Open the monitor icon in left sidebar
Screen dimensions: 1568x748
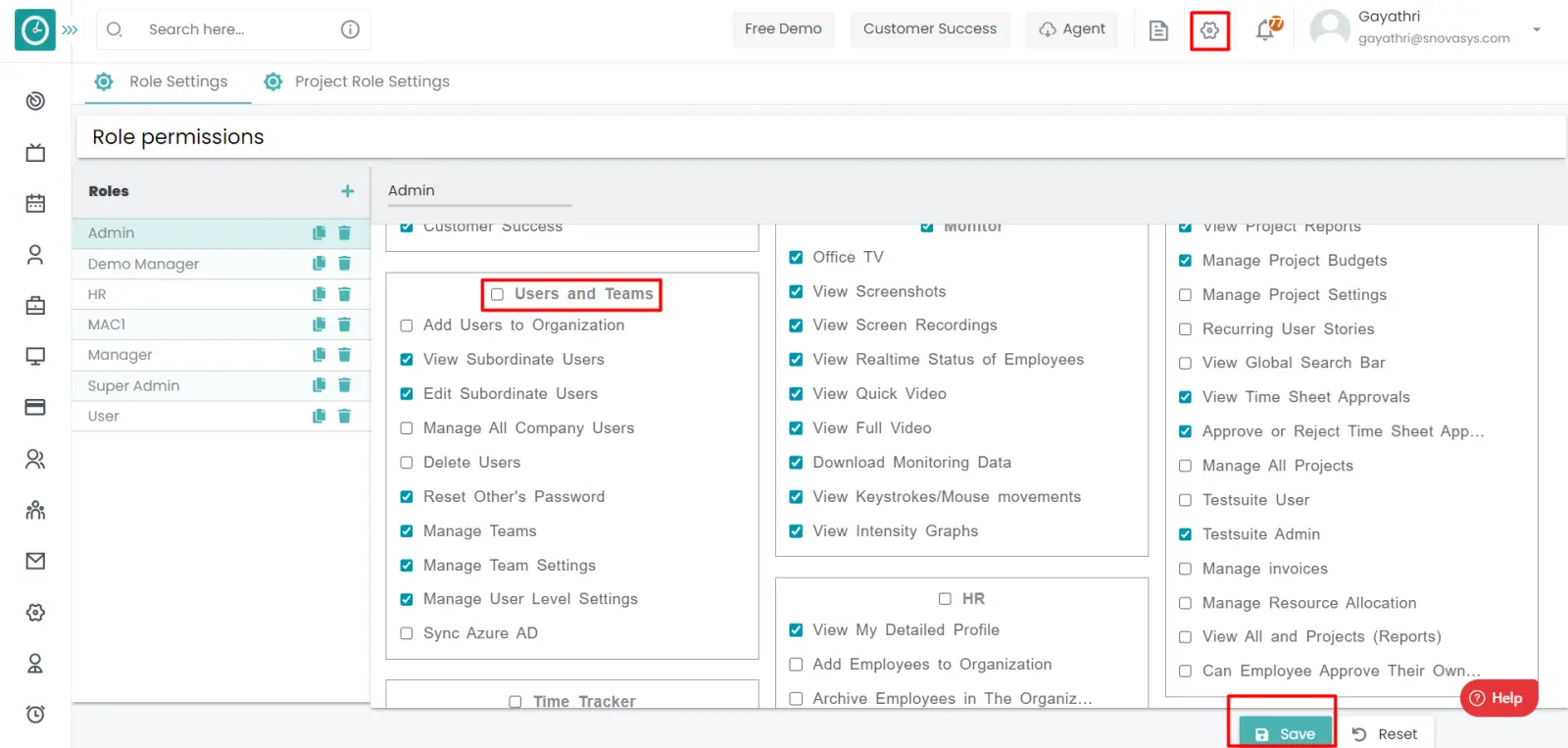tap(35, 357)
